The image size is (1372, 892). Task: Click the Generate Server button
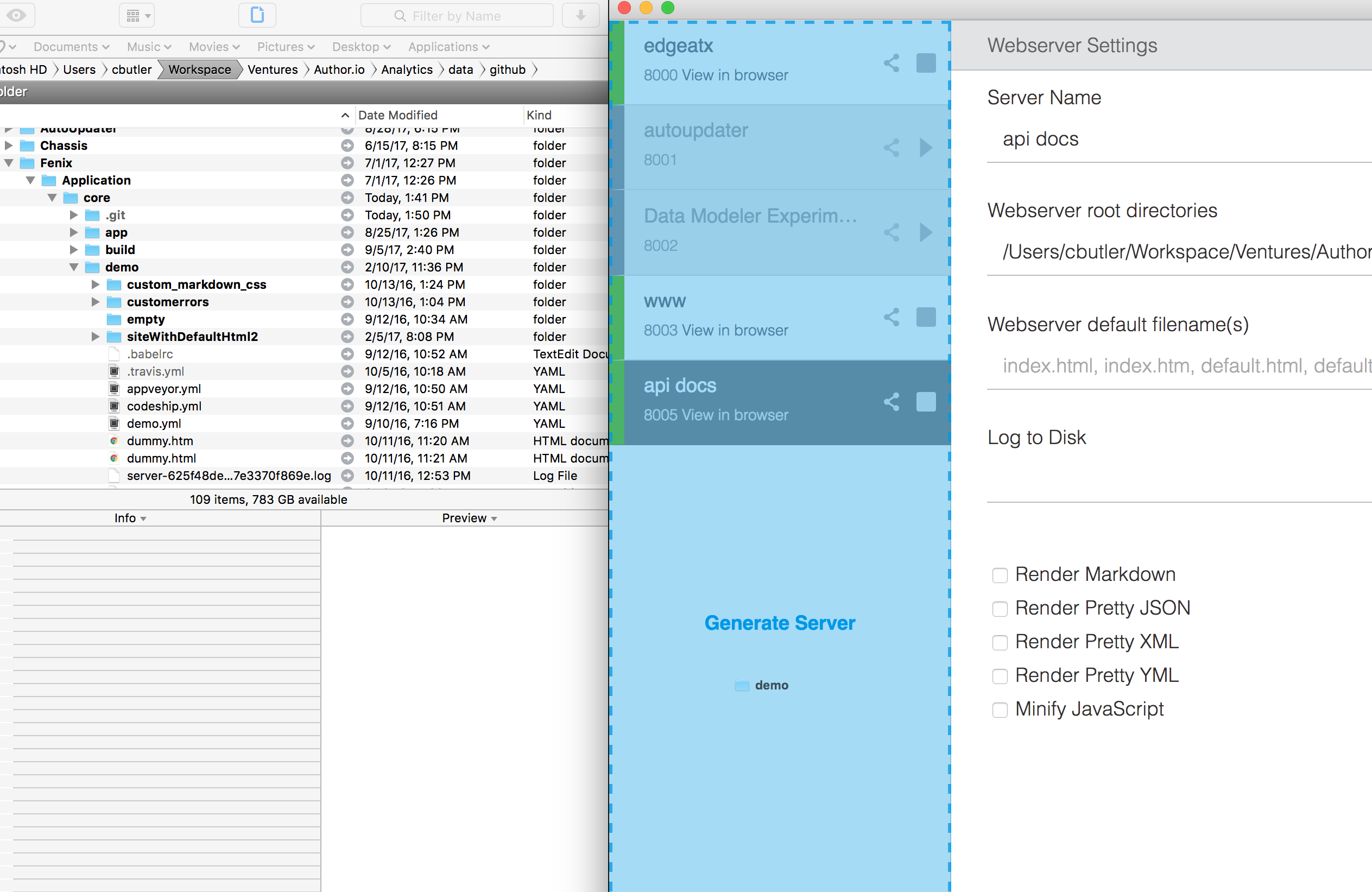coord(780,623)
